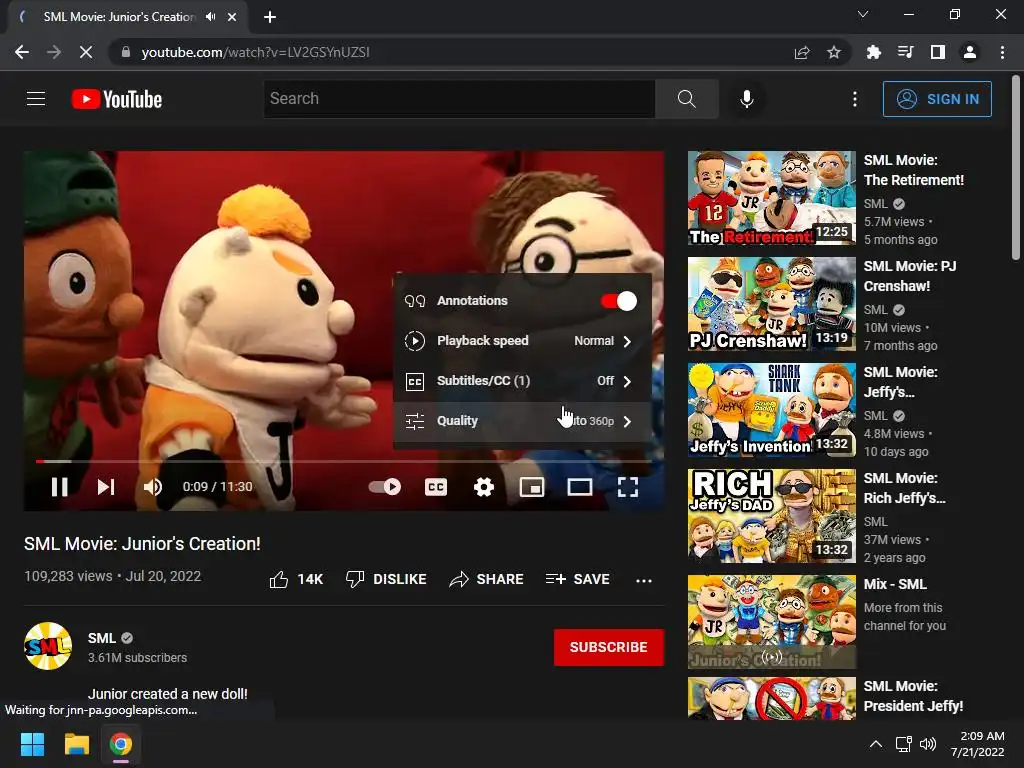
Task: Open a new browser tab
Action: pyautogui.click(x=270, y=17)
